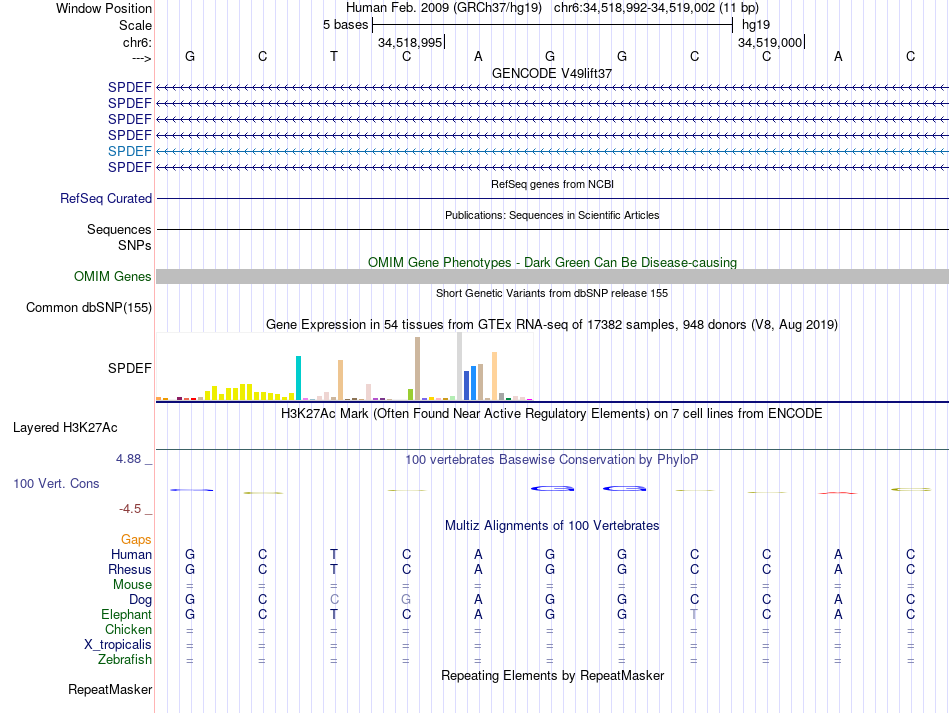Click the red conservation mark in PhyloP track
950x713 pixels.
[838, 493]
